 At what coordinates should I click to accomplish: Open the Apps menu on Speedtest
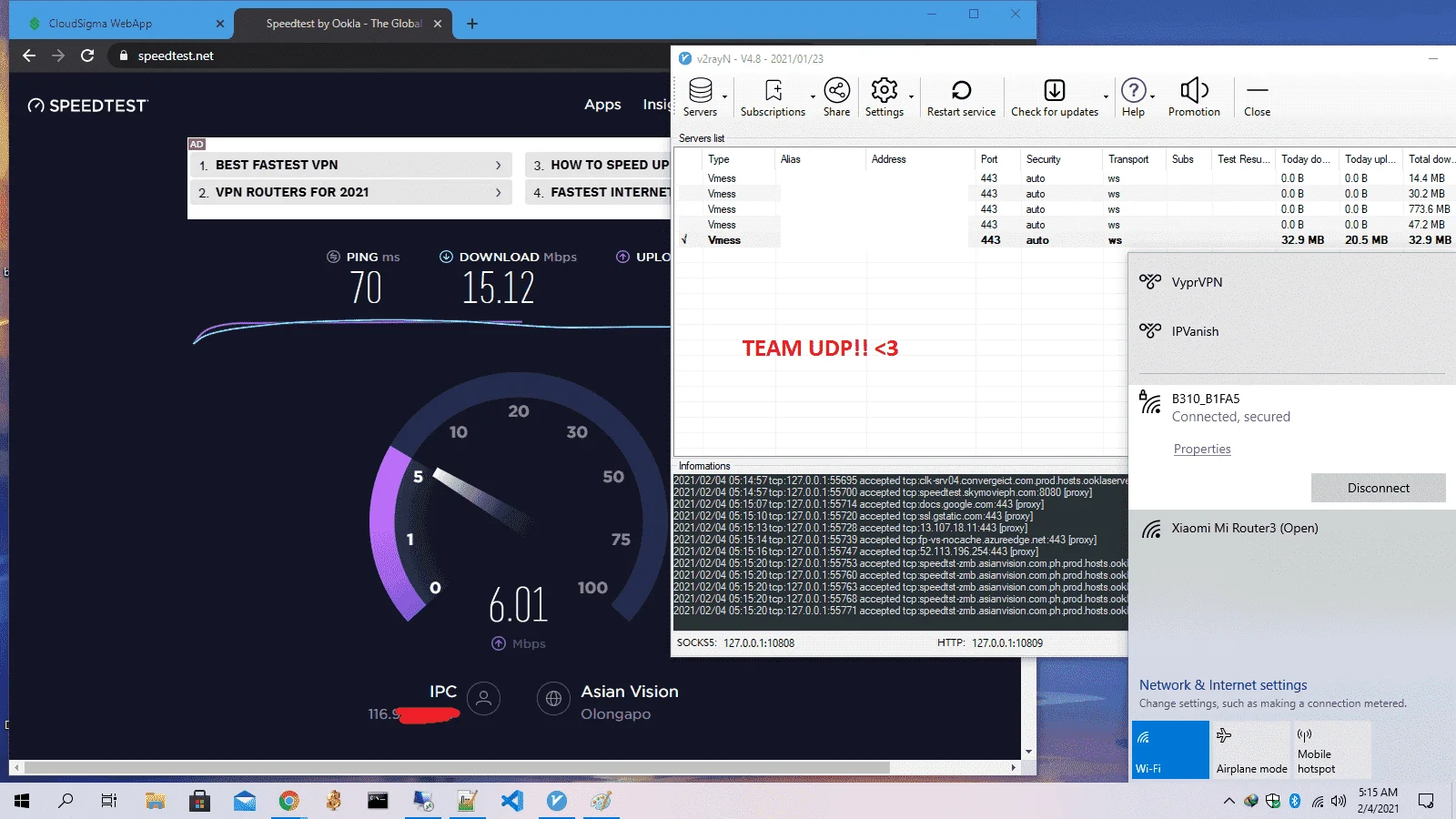(602, 105)
